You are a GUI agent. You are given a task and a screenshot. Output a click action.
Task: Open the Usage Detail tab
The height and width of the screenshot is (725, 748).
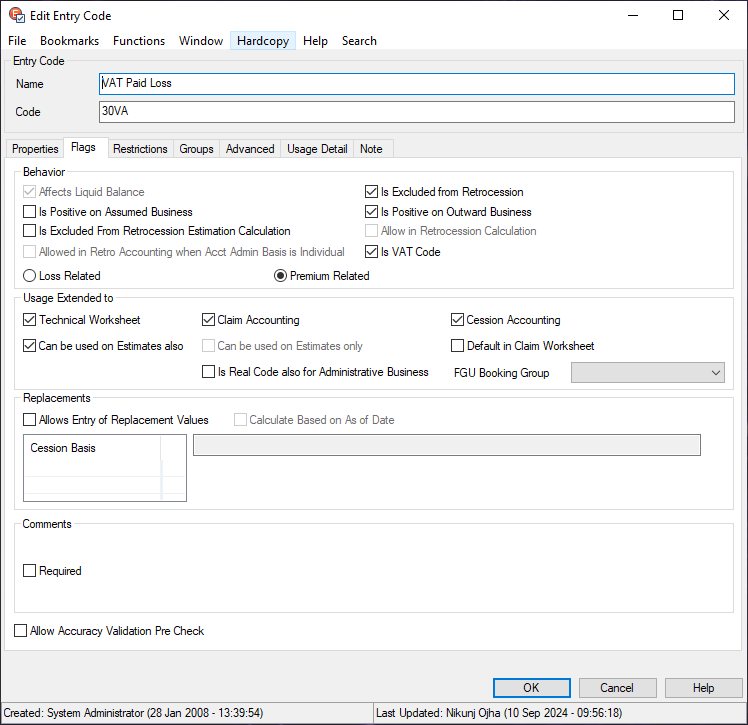pos(317,149)
